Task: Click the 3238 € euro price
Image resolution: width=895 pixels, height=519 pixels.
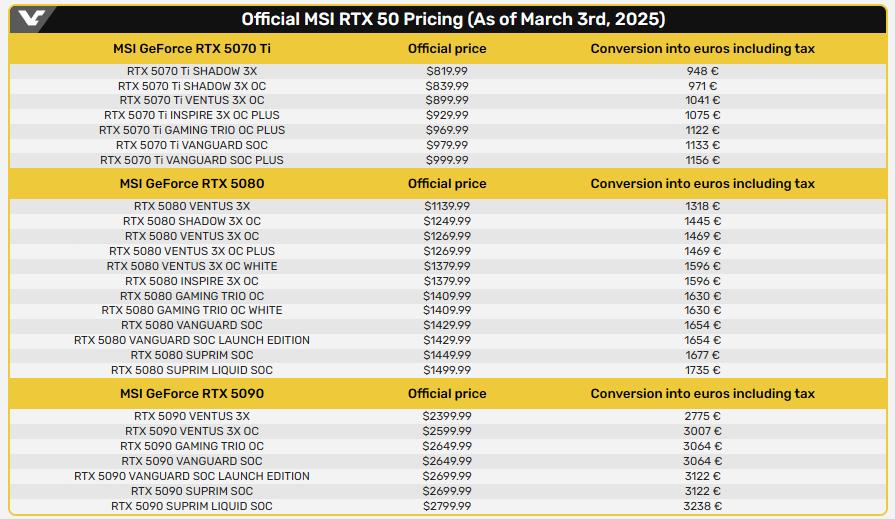Action: click(x=702, y=506)
